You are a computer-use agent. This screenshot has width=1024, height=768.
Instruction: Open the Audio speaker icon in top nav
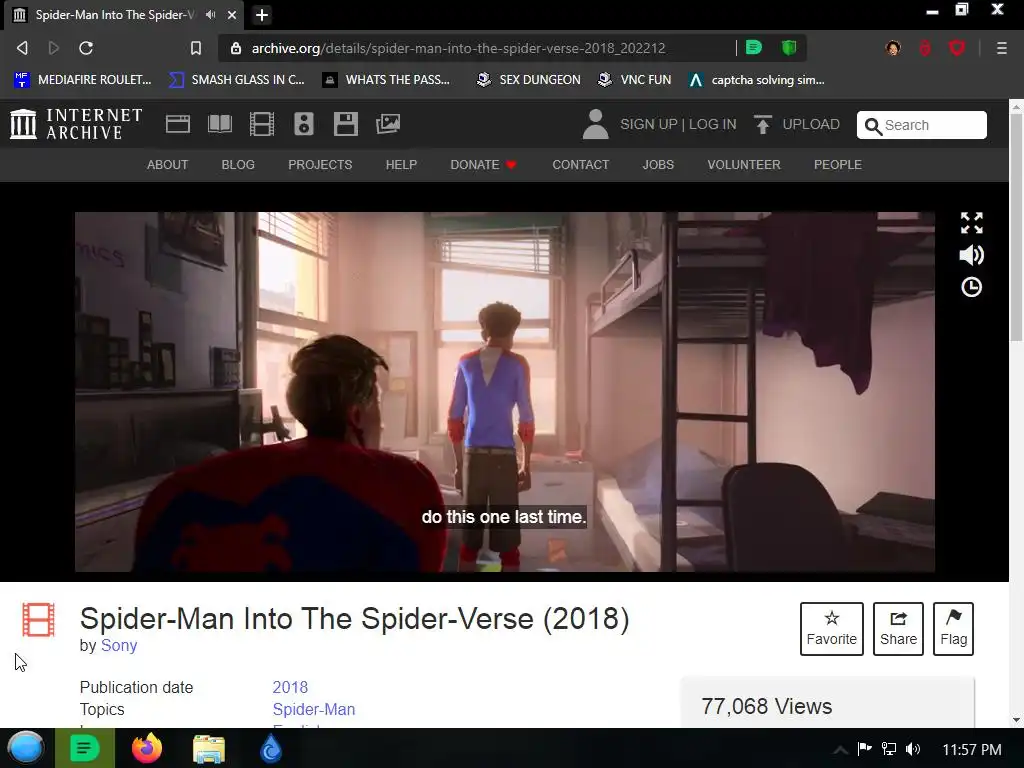pyautogui.click(x=304, y=124)
